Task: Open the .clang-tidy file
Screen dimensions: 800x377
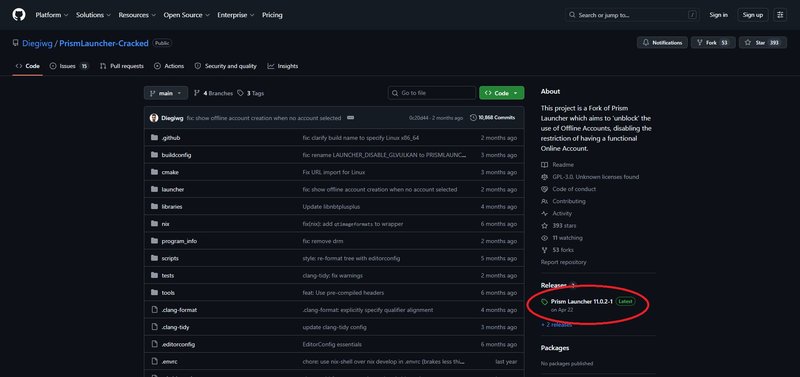Action: tap(175, 327)
